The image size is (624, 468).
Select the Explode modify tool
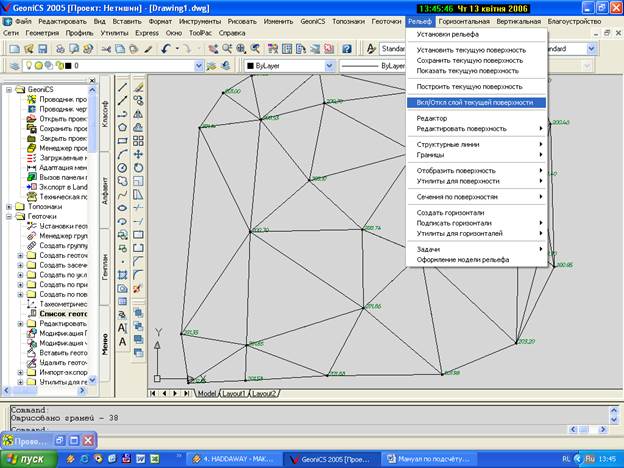pos(138,289)
